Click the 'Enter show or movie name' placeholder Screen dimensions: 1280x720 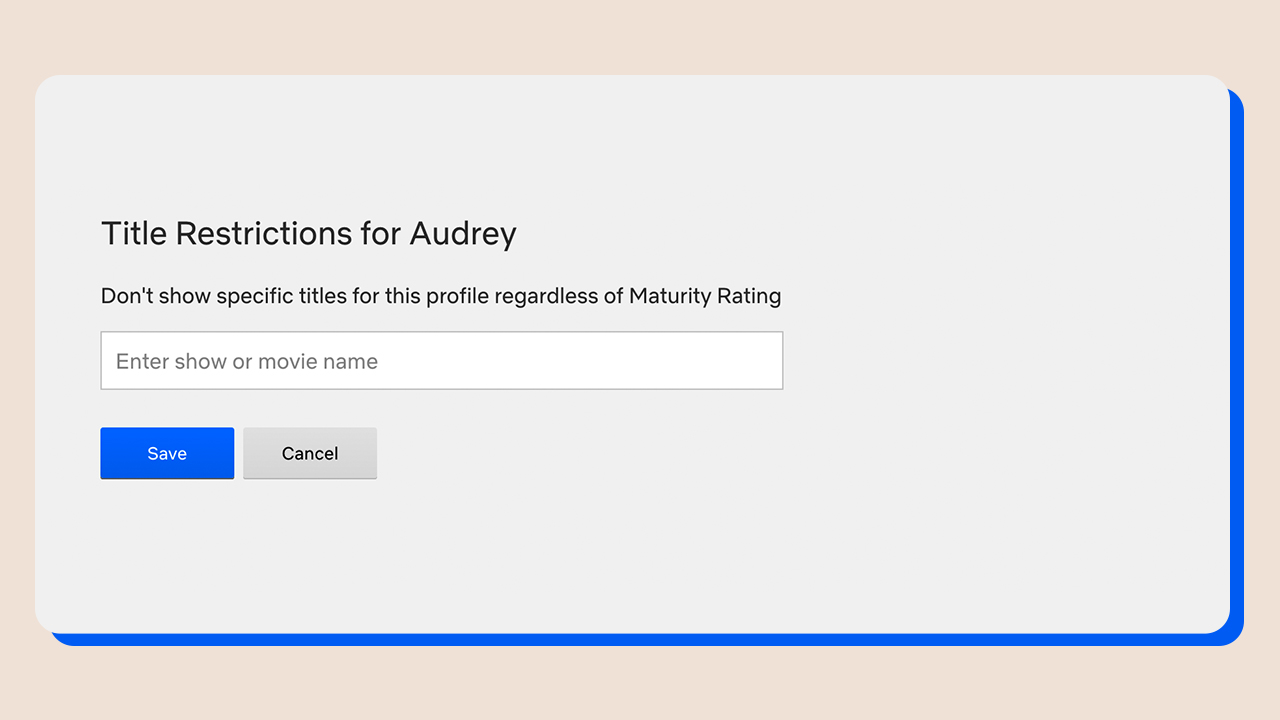click(247, 362)
